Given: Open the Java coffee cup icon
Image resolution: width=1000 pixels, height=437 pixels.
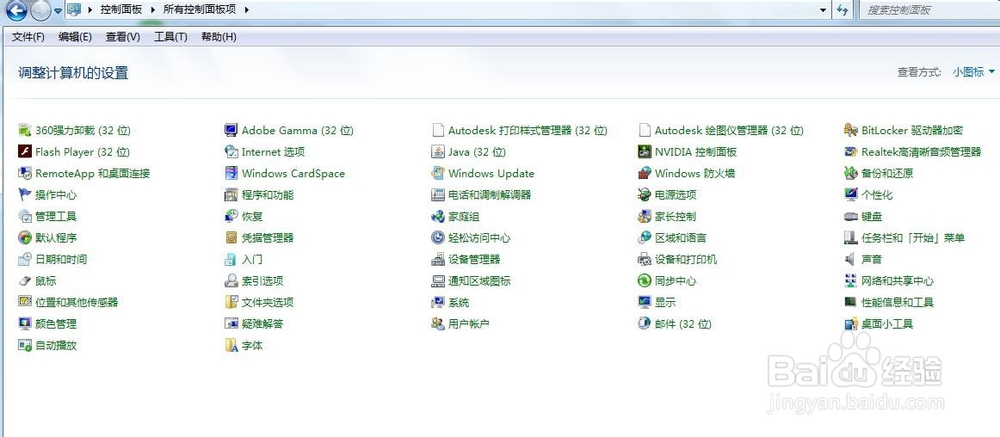Looking at the screenshot, I should pos(438,152).
